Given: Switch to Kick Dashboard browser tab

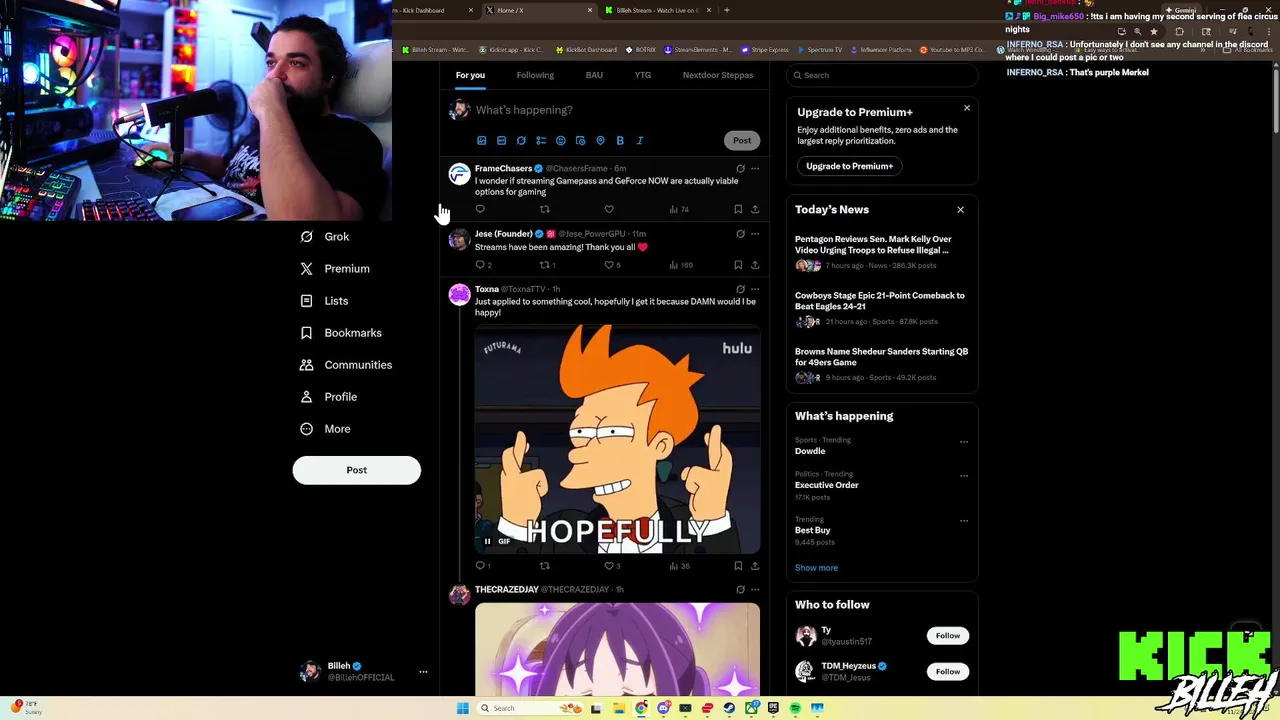Looking at the screenshot, I should click(435, 10).
